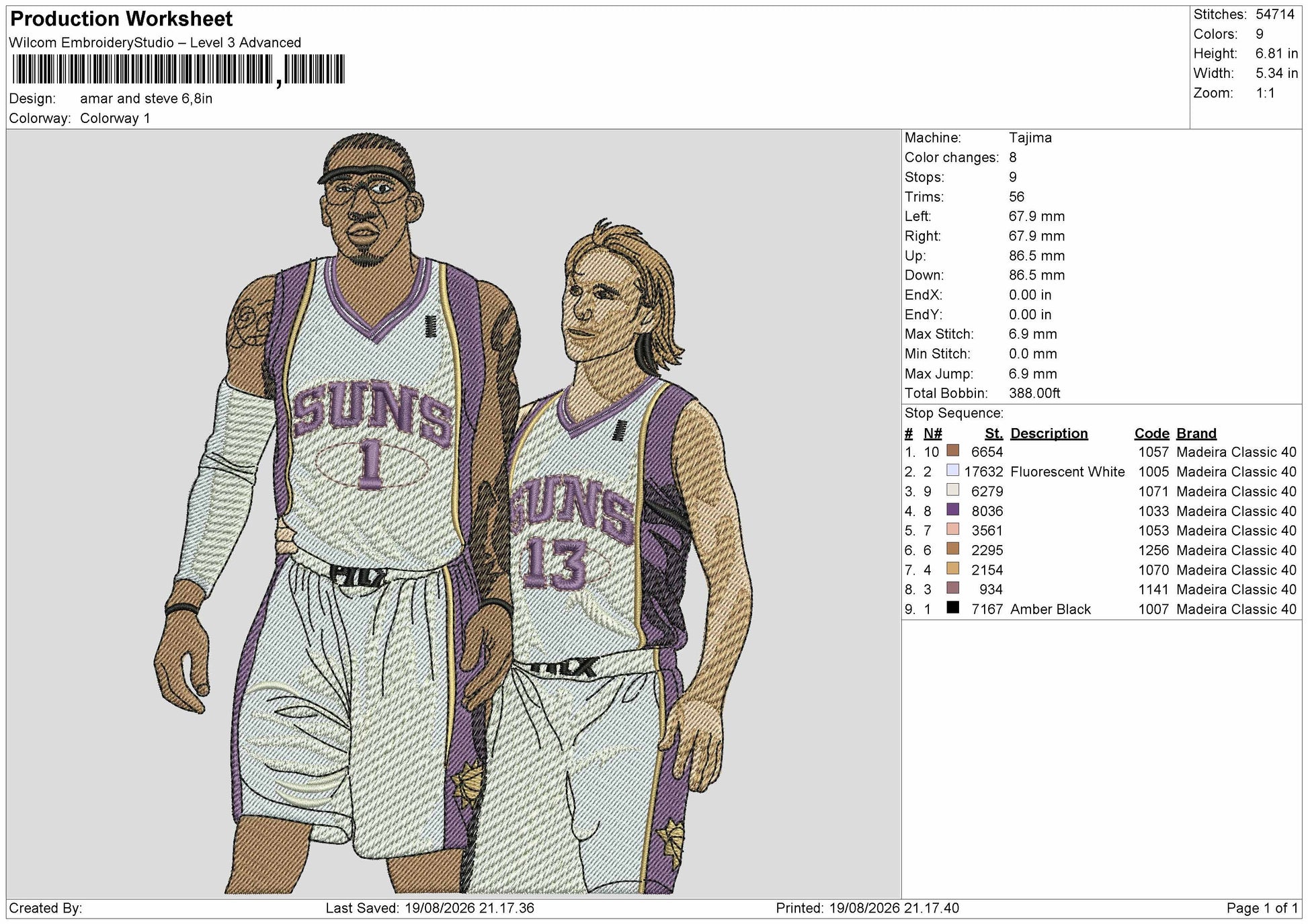Viewport: 1308px width, 924px height.
Task: Select the Zoom value "1:1"
Action: (1265, 93)
